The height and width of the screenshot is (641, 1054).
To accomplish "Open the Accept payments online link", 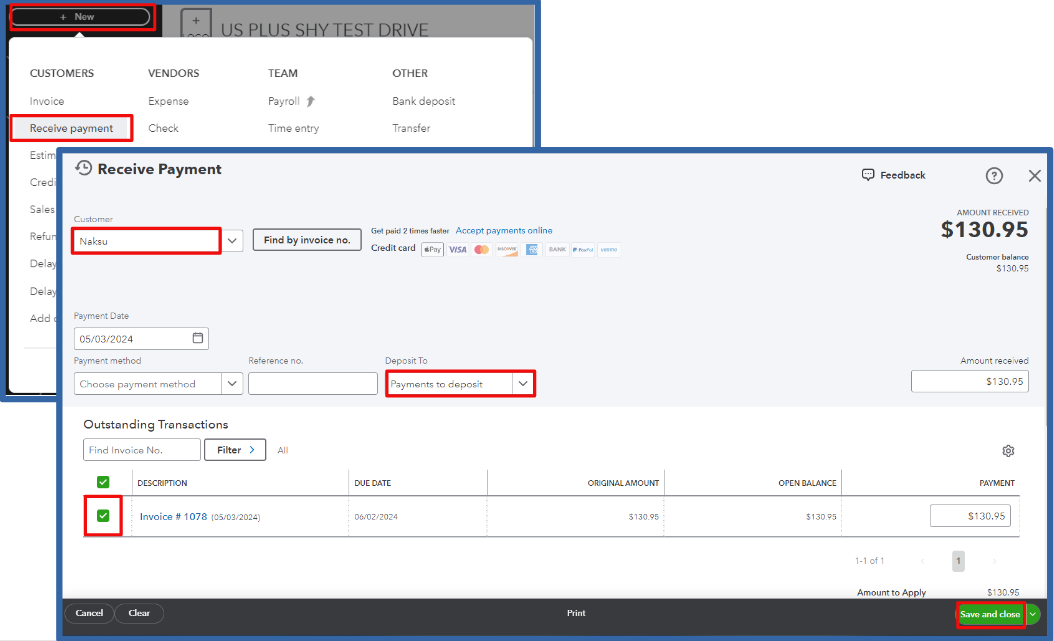I will click(504, 230).
